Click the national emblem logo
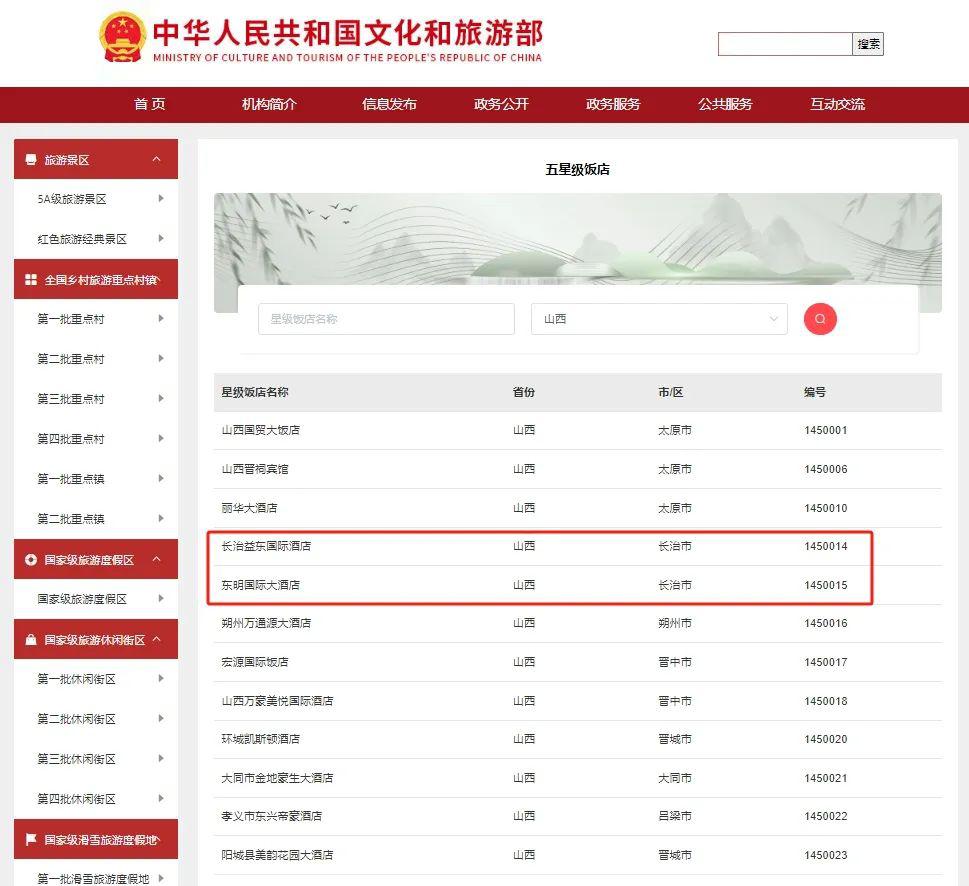969x886 pixels. coord(122,38)
